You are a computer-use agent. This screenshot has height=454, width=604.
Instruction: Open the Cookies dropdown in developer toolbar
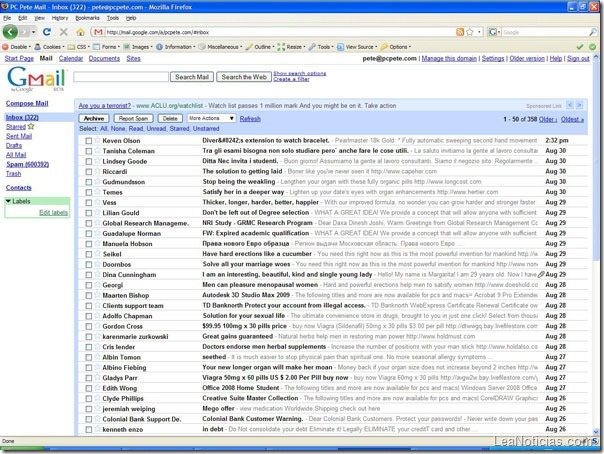[x=49, y=47]
